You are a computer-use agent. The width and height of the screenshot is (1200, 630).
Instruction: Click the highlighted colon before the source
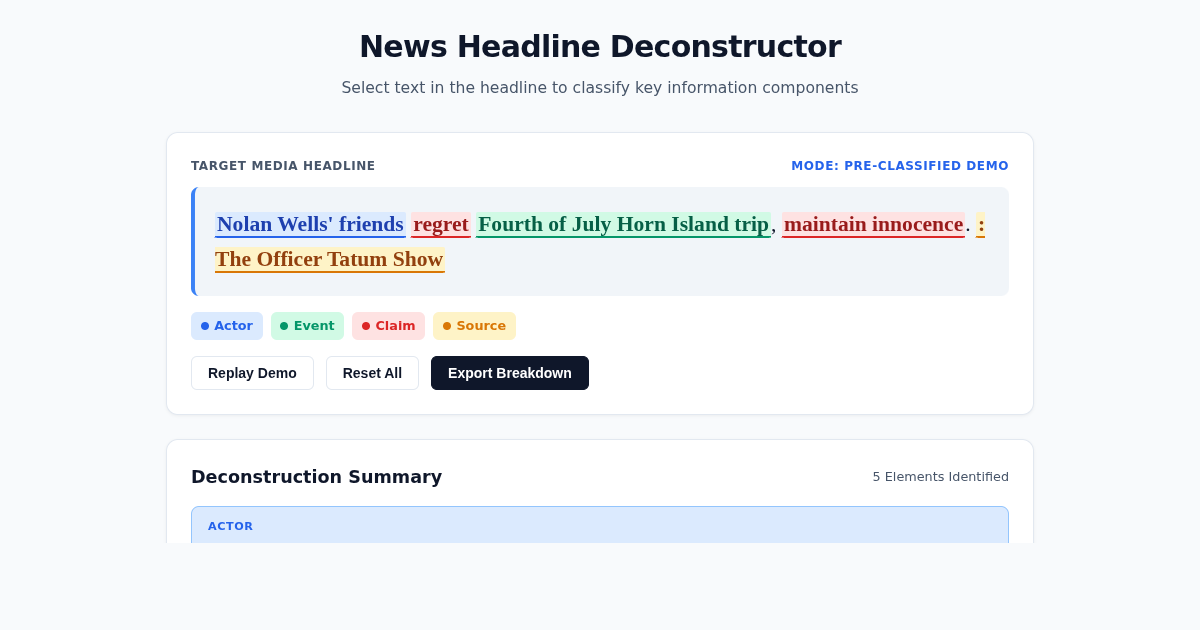(981, 224)
